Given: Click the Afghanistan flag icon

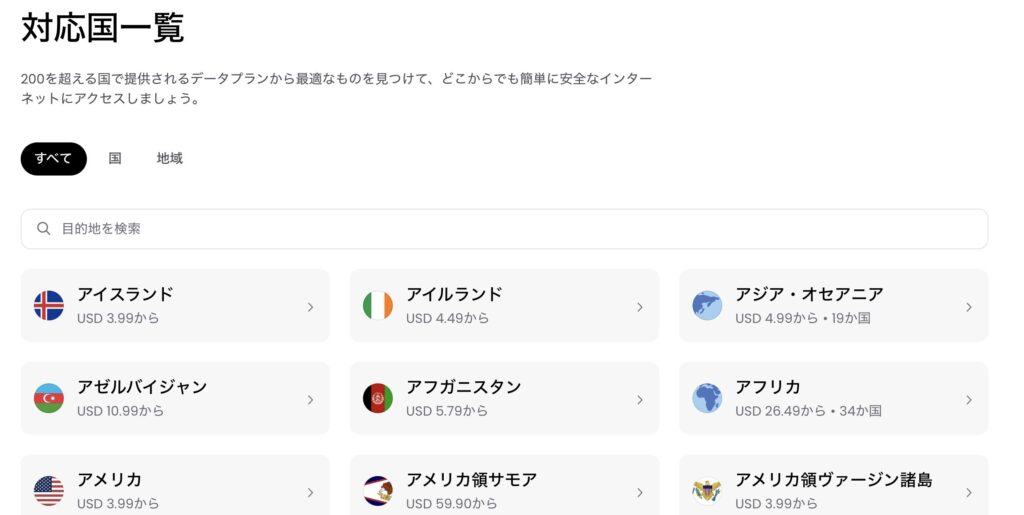Looking at the screenshot, I should pyautogui.click(x=378, y=398).
